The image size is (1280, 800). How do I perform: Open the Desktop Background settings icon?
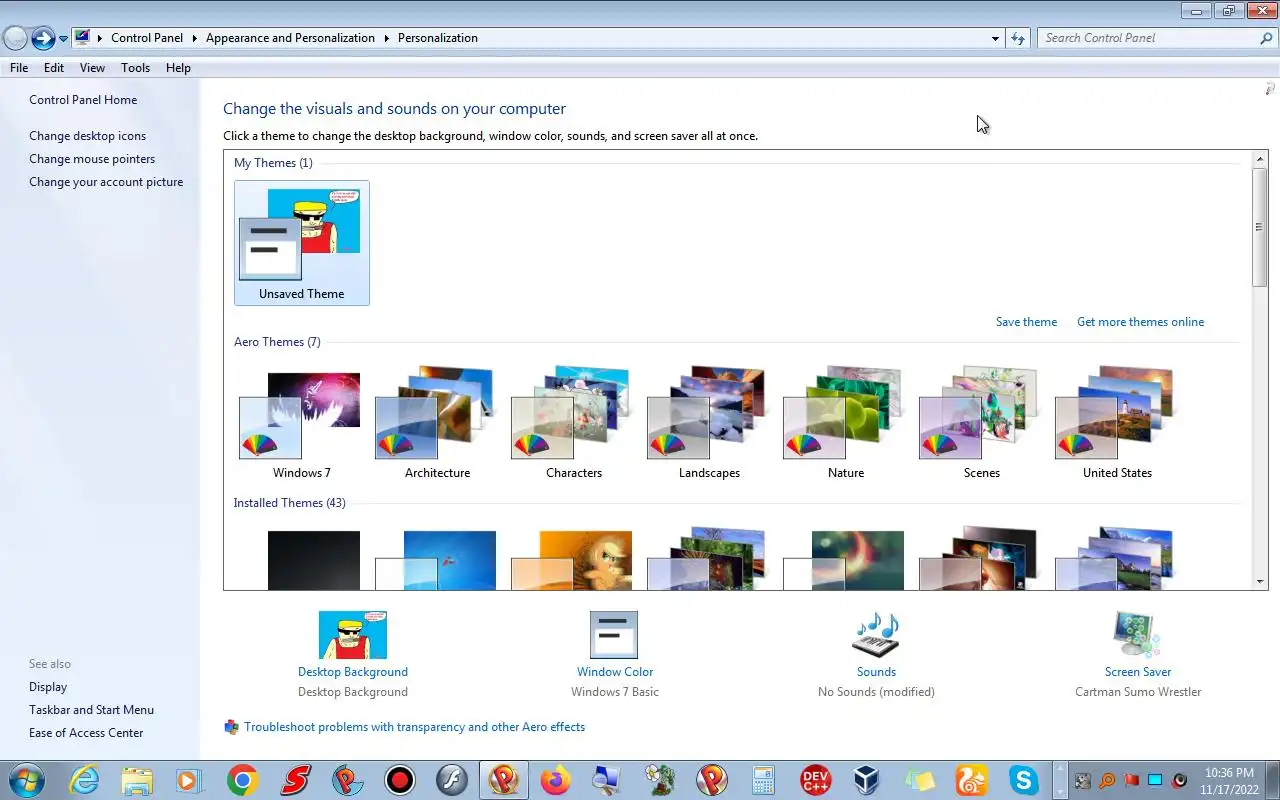click(x=352, y=635)
